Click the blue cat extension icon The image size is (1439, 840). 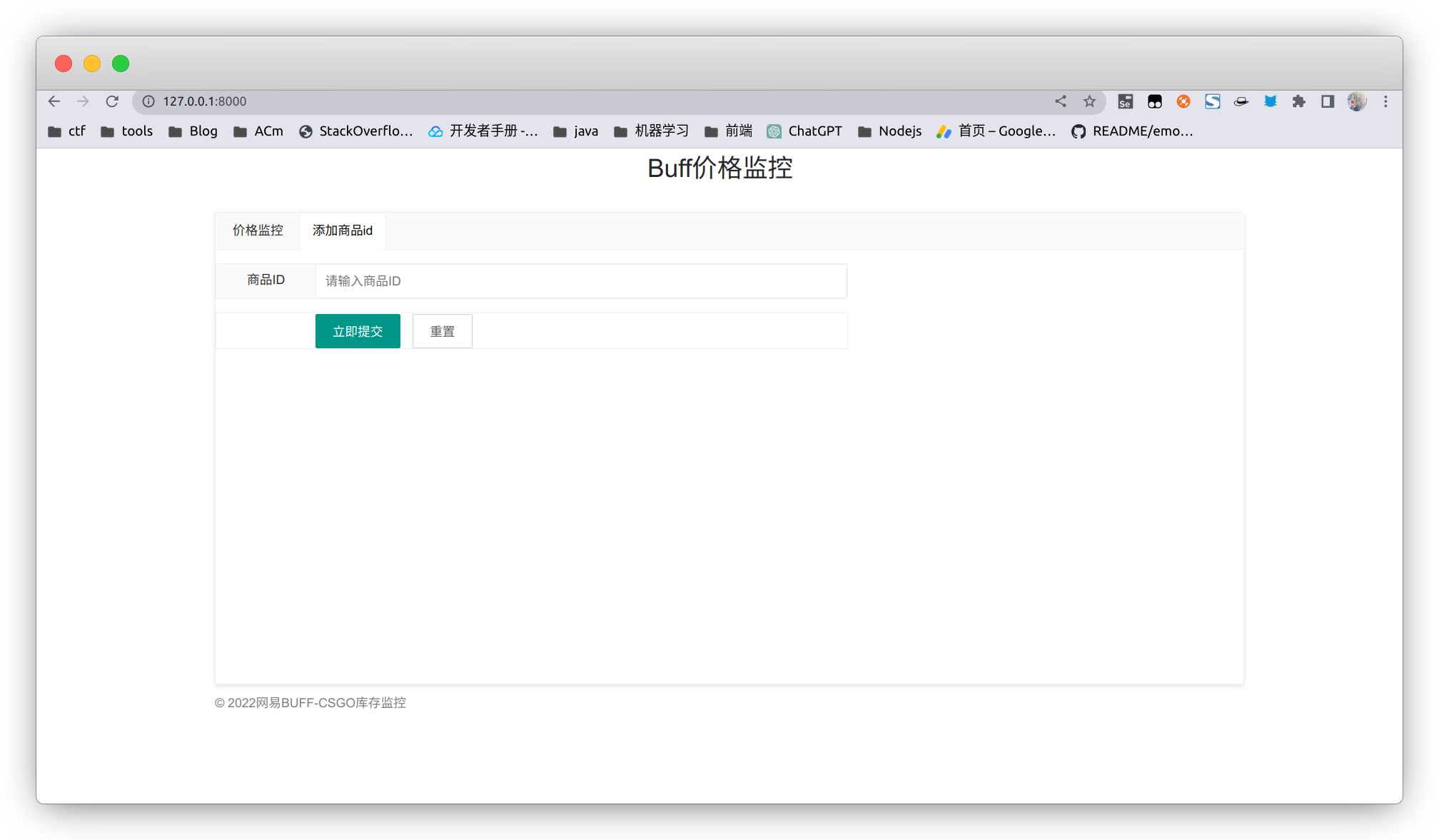coord(1270,101)
